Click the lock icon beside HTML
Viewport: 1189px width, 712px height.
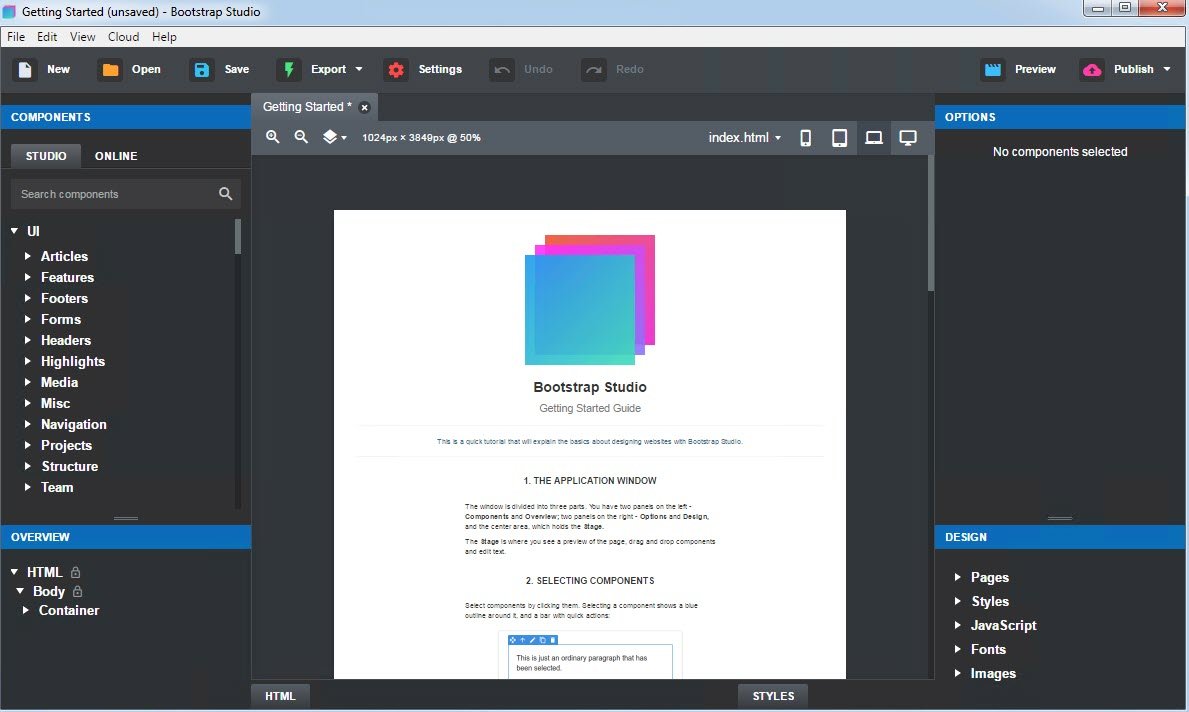point(75,572)
